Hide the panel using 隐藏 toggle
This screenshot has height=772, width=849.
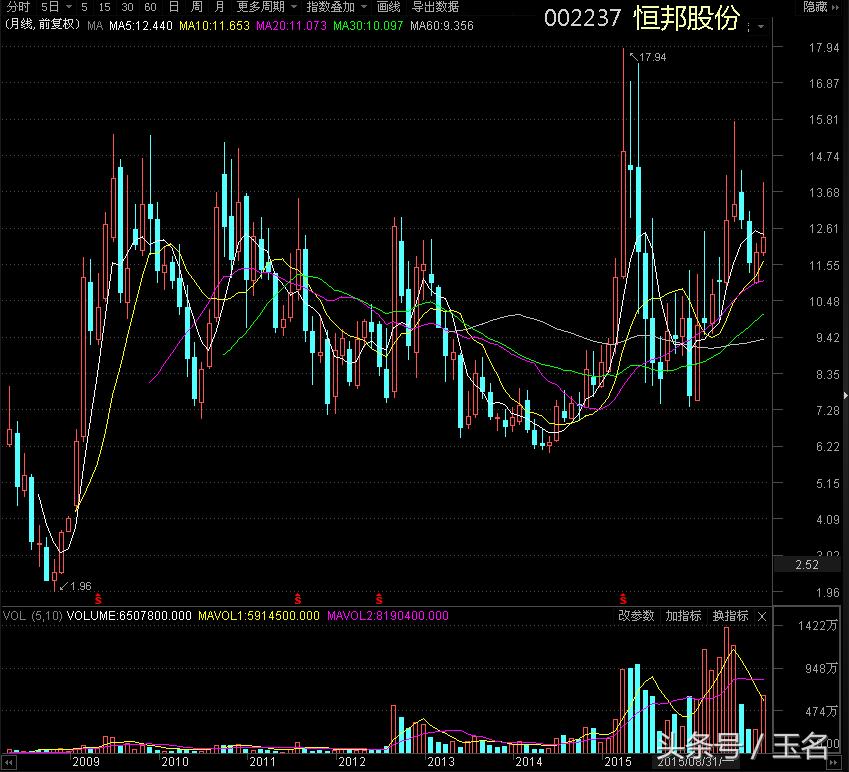coord(815,7)
